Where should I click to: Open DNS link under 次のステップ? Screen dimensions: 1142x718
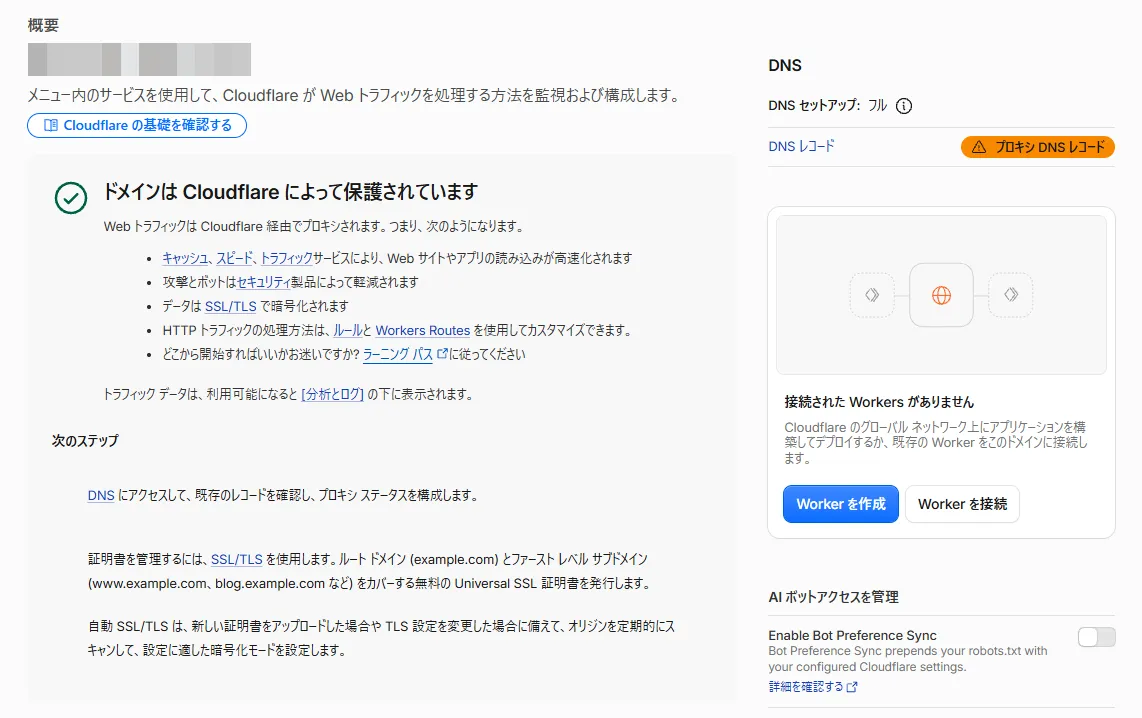click(101, 495)
